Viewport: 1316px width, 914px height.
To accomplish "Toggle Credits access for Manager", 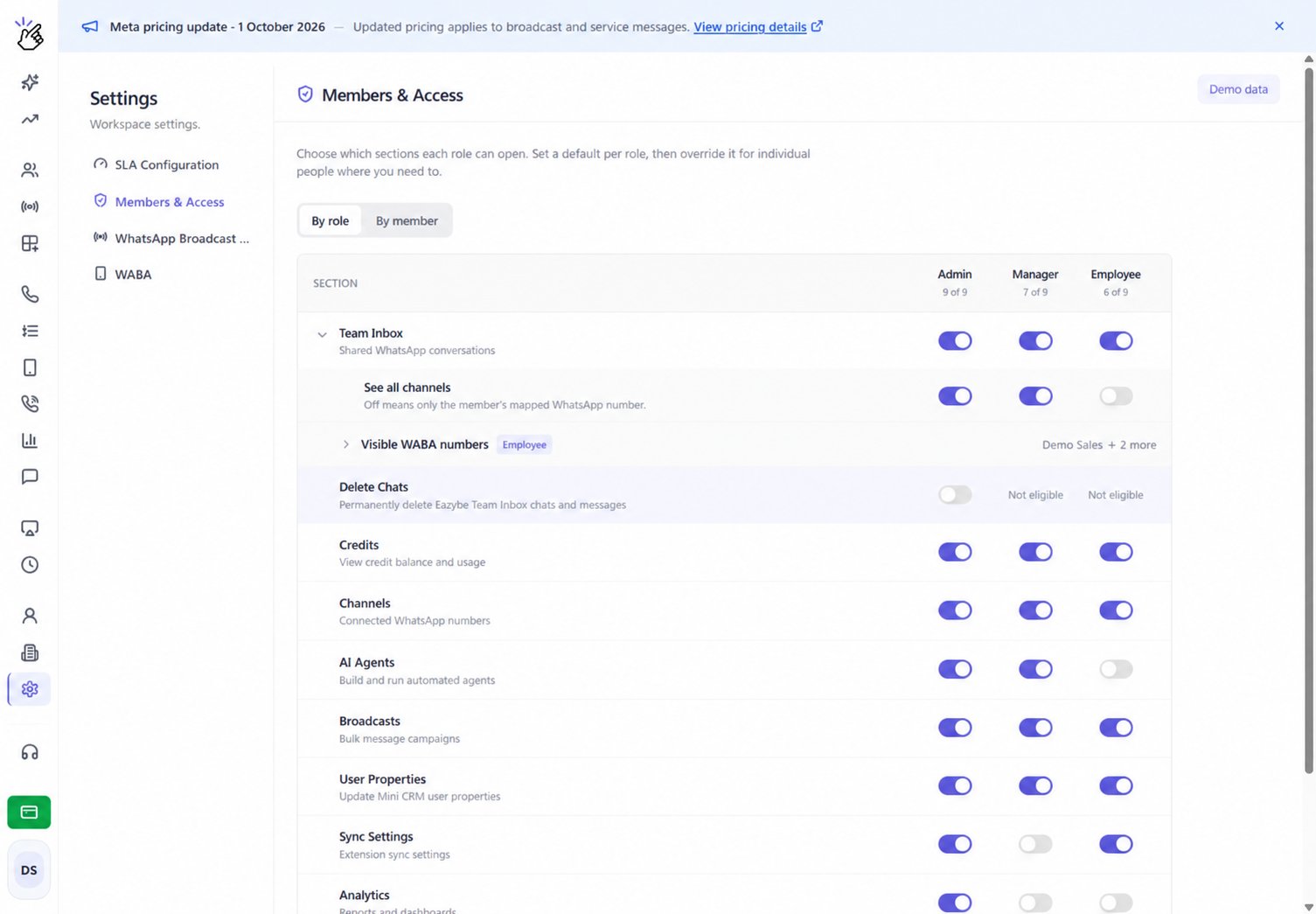I will coord(1035,552).
